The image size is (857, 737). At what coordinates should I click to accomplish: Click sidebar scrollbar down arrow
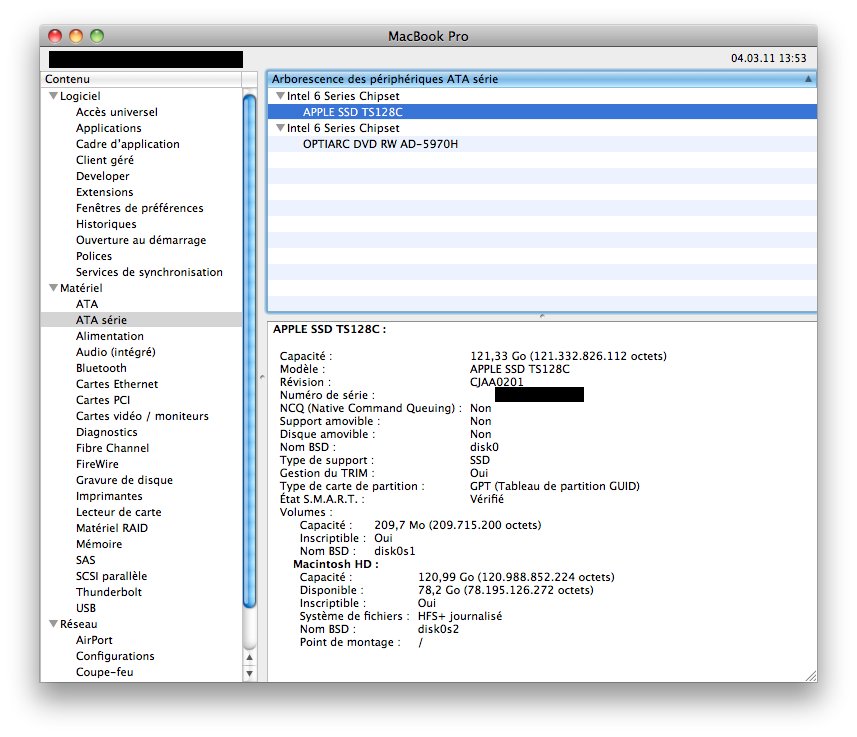[250, 674]
